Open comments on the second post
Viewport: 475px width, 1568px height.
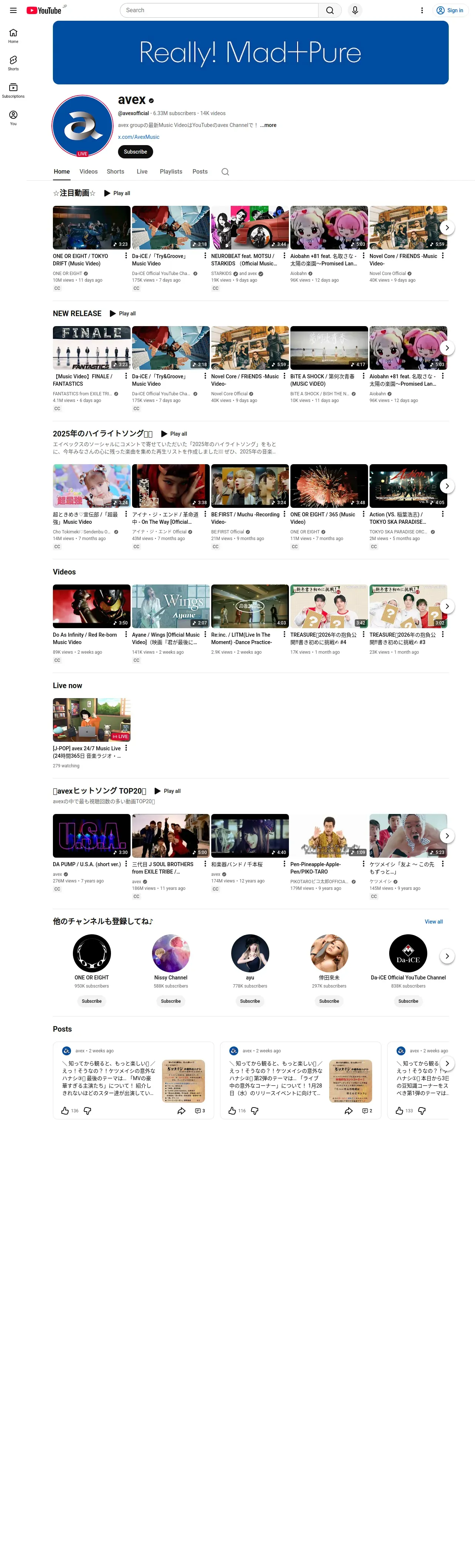(x=367, y=1111)
